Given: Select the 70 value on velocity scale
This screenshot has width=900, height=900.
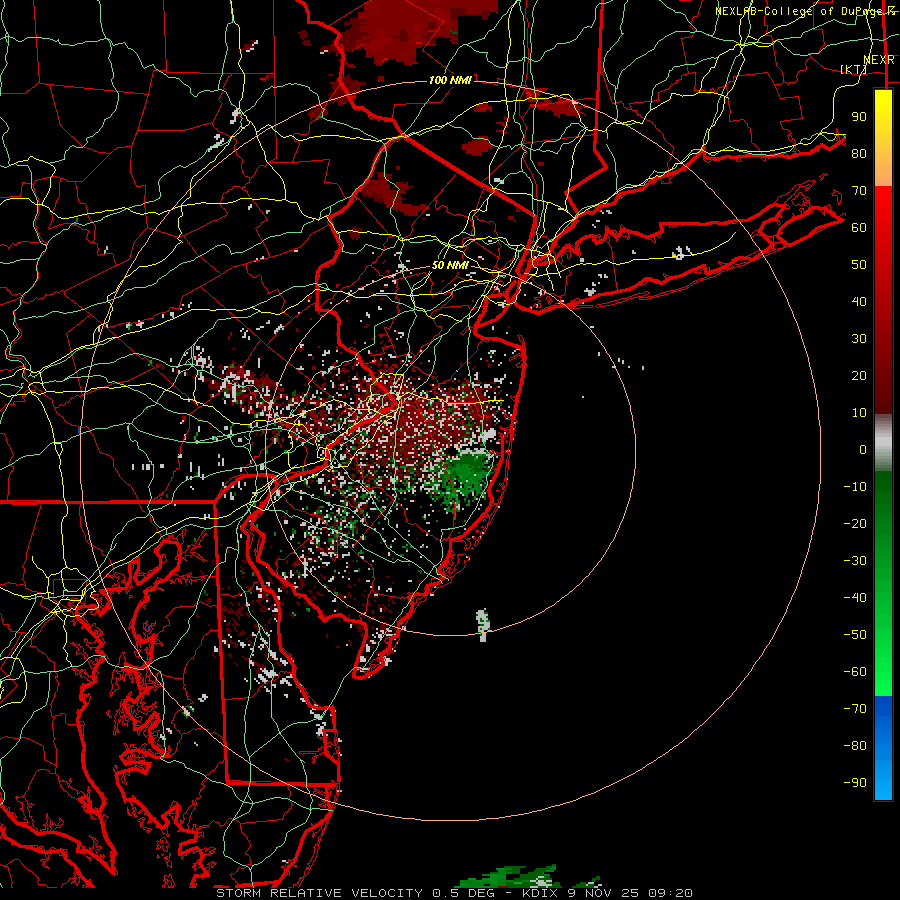Looking at the screenshot, I should click(x=859, y=191).
